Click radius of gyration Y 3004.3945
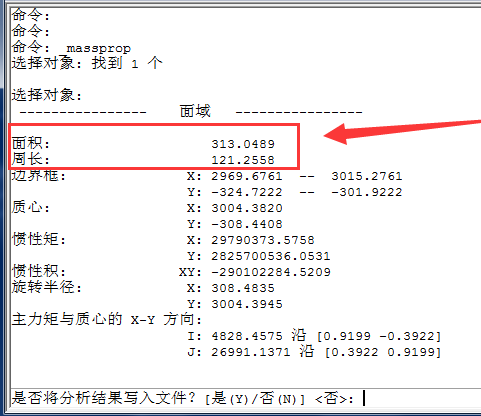Viewport: 481px width, 416px height. [x=247, y=304]
